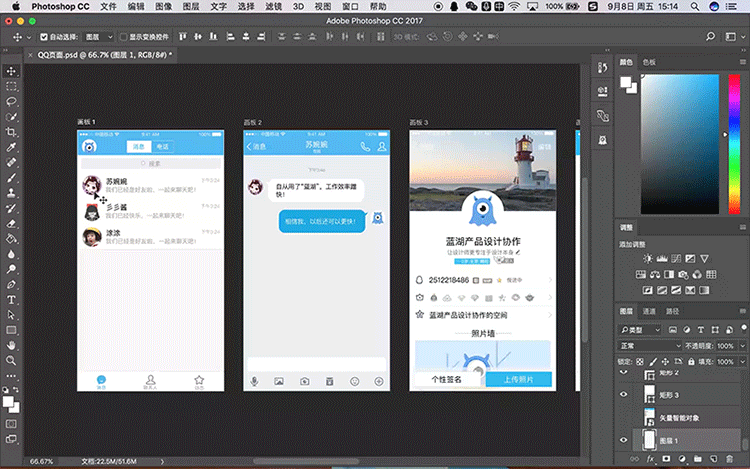Select the Clone Stamp tool

click(11, 193)
